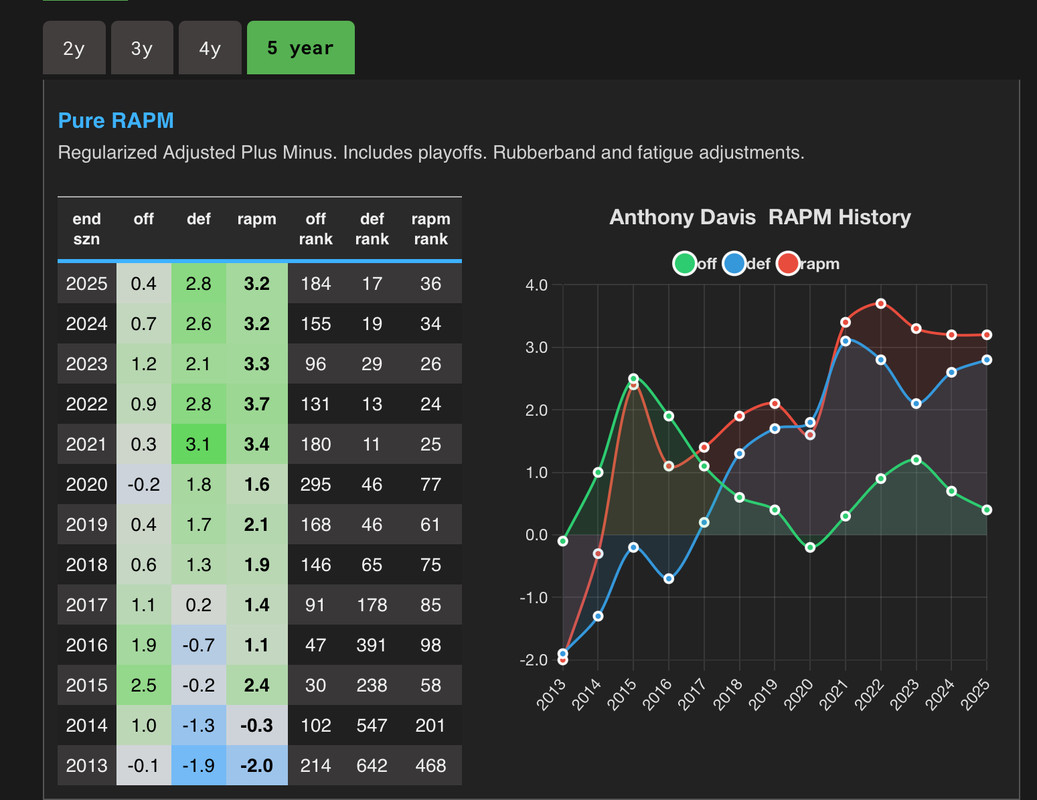Select the 2016 season row label
The image size is (1037, 800).
pos(87,645)
